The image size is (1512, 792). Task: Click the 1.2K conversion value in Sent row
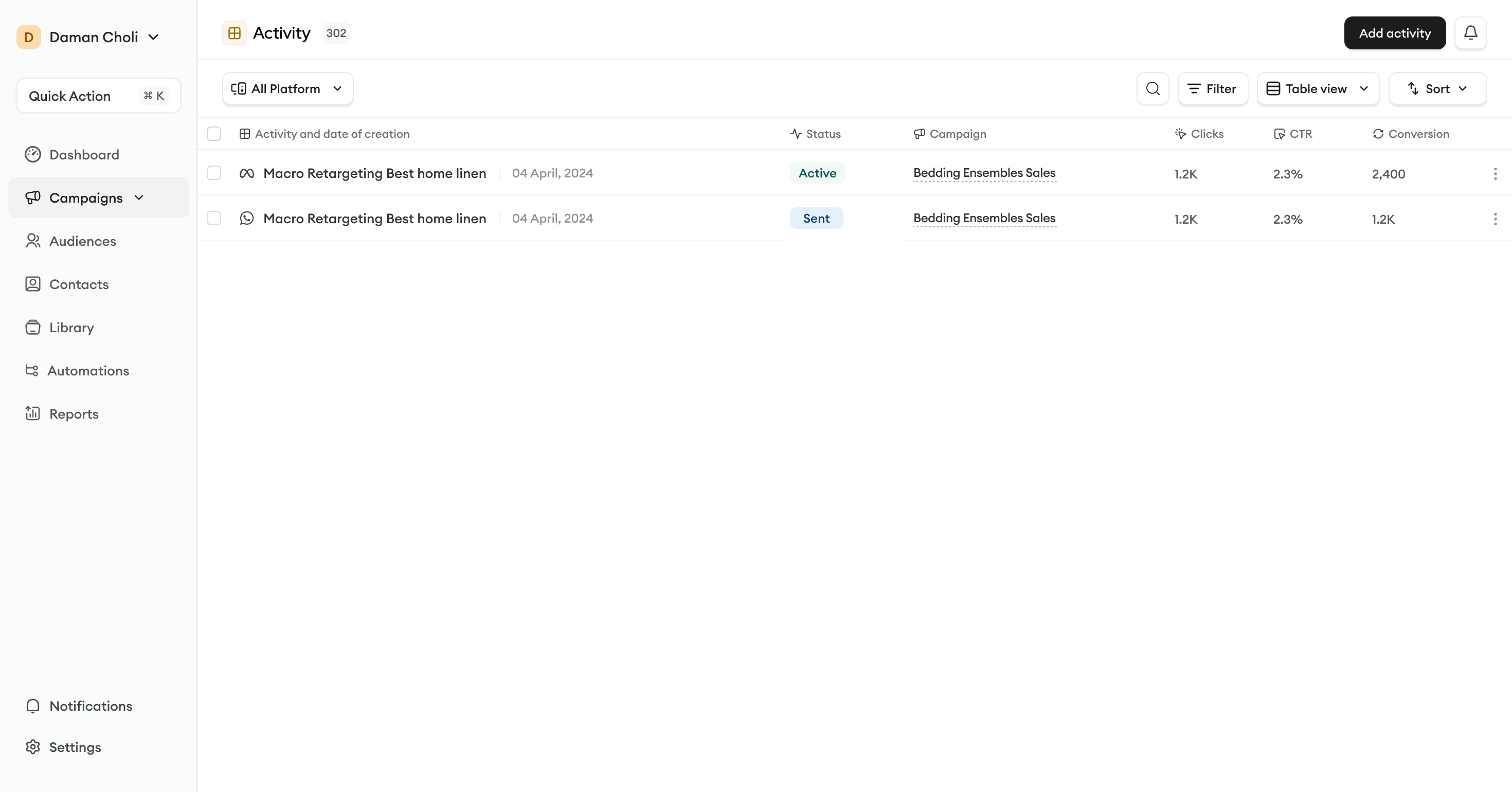point(1383,219)
